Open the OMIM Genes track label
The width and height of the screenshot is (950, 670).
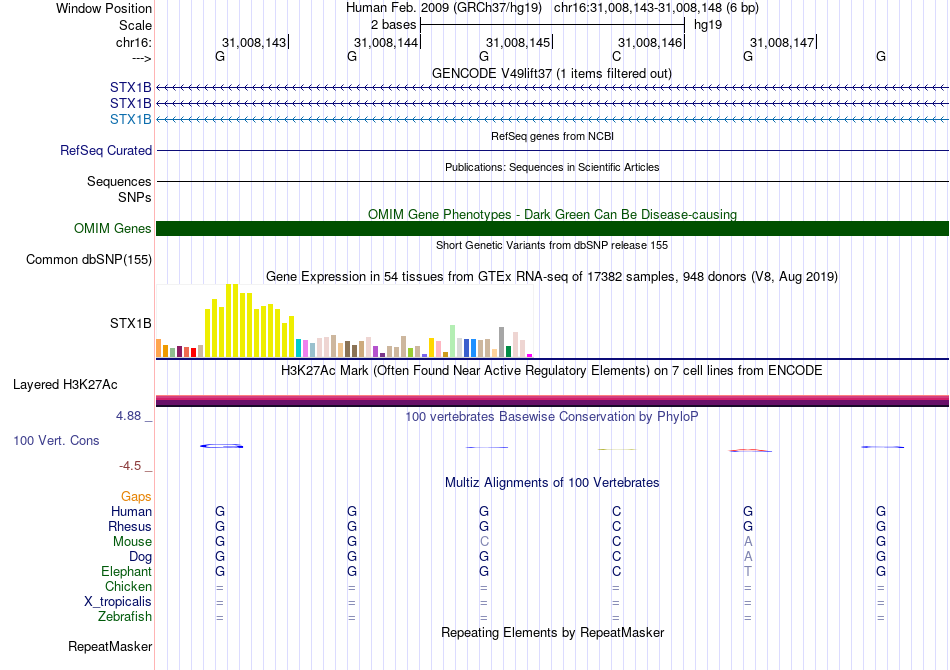point(113,228)
